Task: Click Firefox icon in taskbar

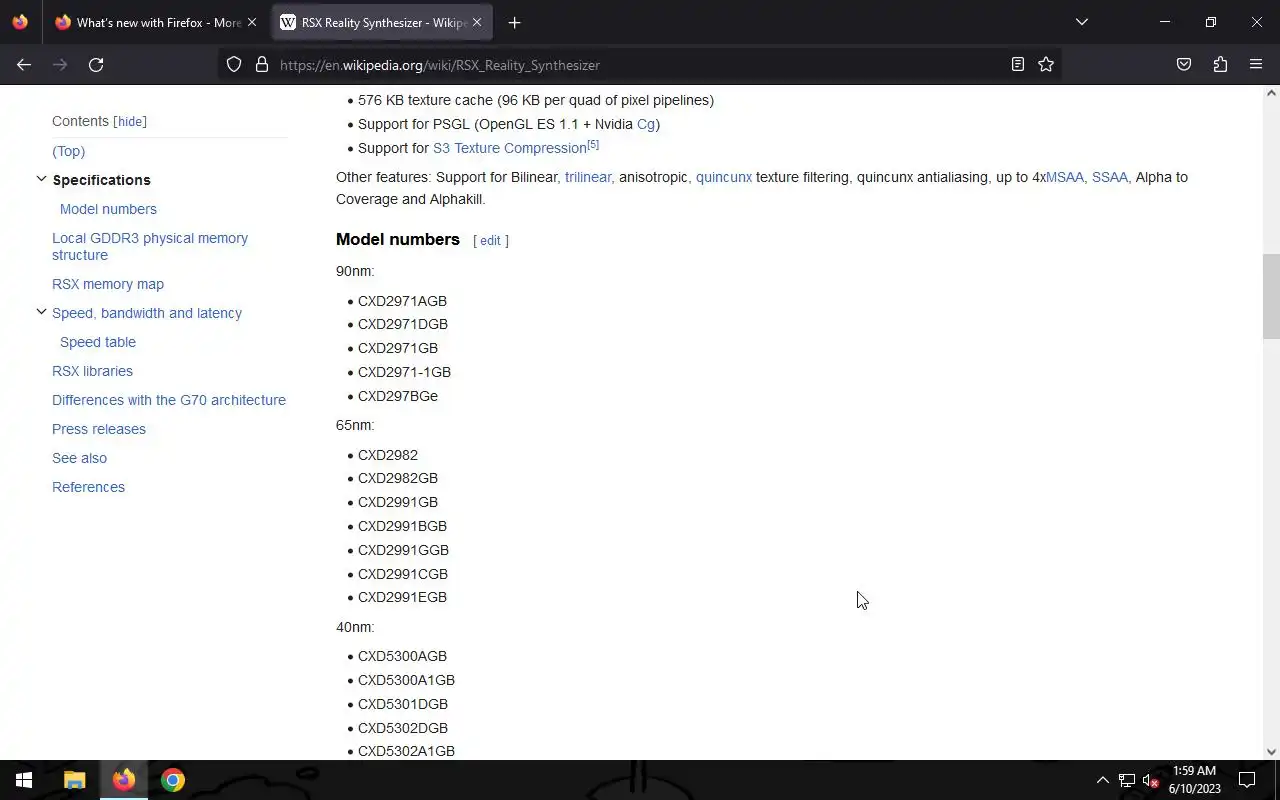Action: (123, 780)
